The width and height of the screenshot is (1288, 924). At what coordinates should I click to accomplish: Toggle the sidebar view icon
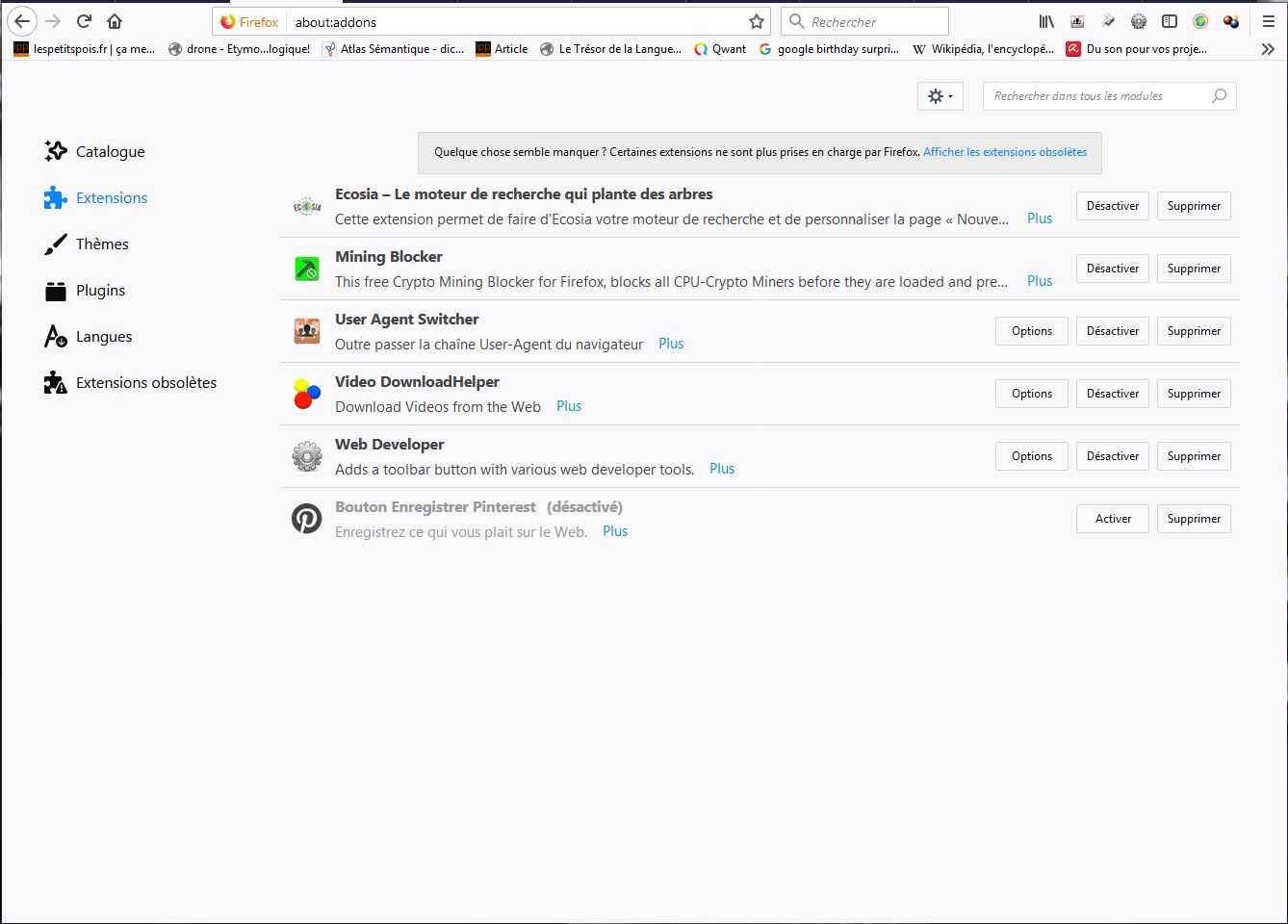click(x=1170, y=21)
